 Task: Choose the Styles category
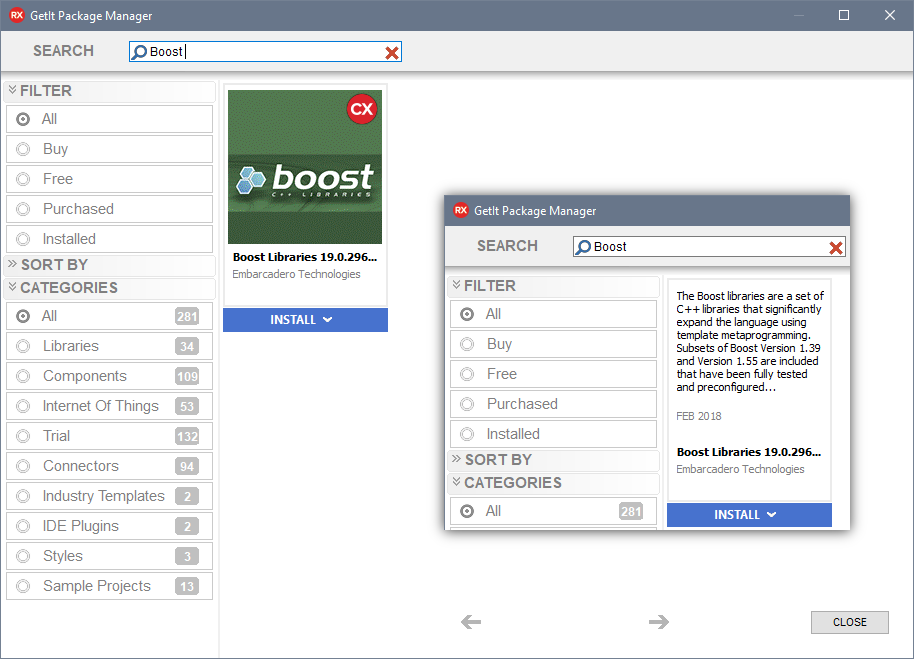pyautogui.click(x=110, y=556)
